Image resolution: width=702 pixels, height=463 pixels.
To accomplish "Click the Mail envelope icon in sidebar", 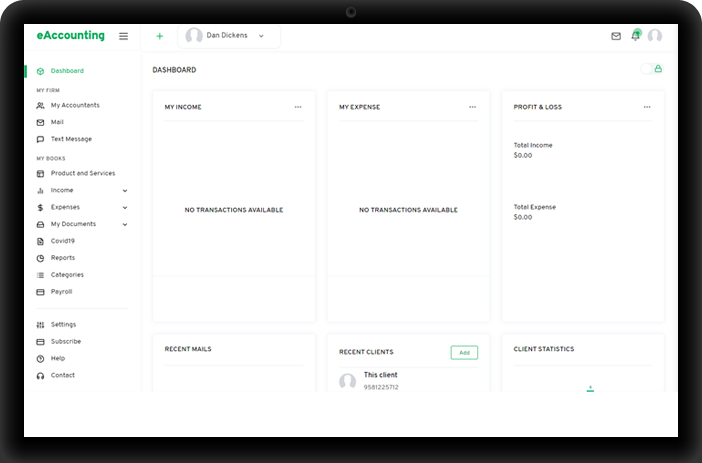I will point(40,122).
